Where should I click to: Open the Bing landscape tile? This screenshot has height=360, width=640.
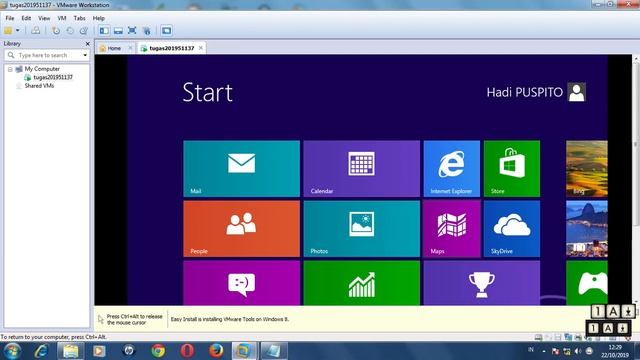[587, 169]
